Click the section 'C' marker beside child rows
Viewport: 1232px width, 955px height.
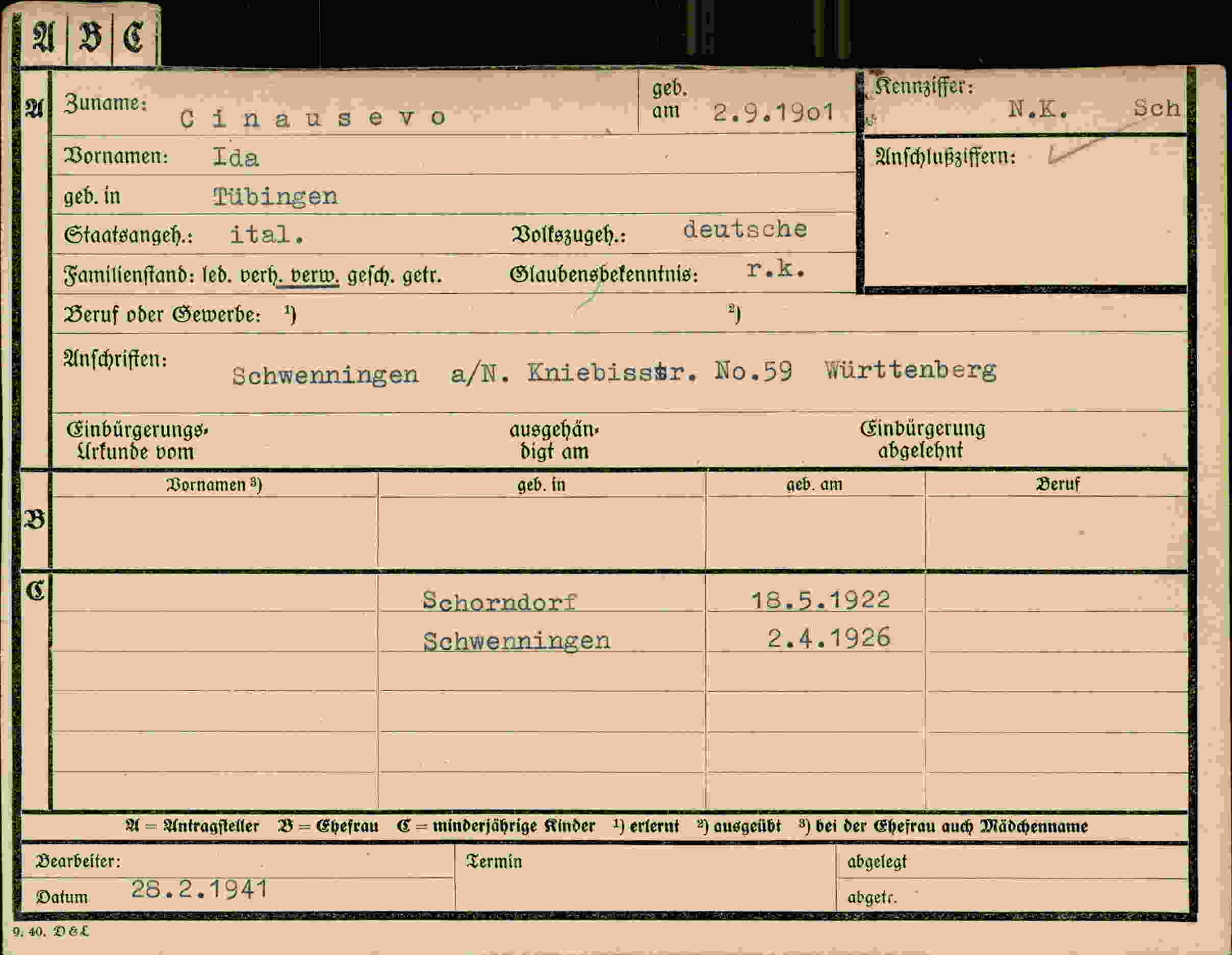pyautogui.click(x=35, y=591)
